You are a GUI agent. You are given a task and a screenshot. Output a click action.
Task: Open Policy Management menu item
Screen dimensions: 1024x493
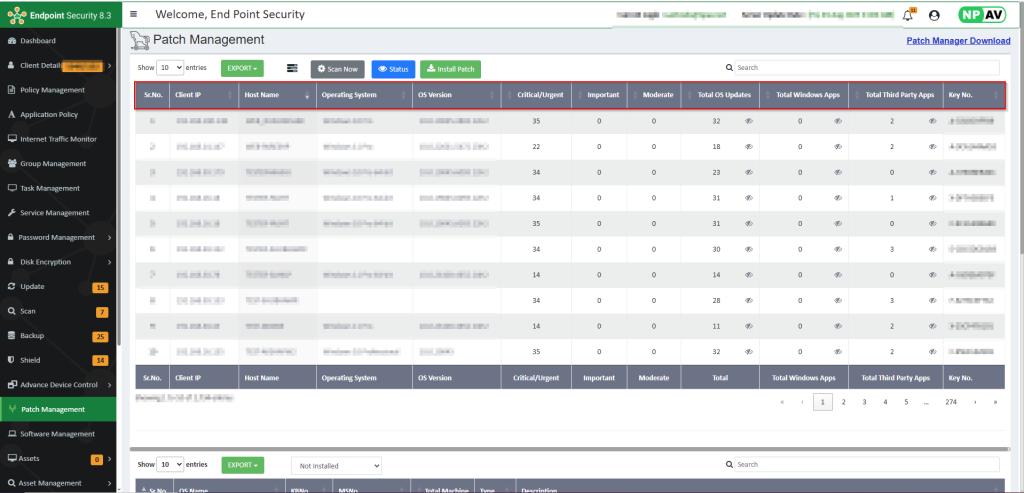[x=52, y=90]
